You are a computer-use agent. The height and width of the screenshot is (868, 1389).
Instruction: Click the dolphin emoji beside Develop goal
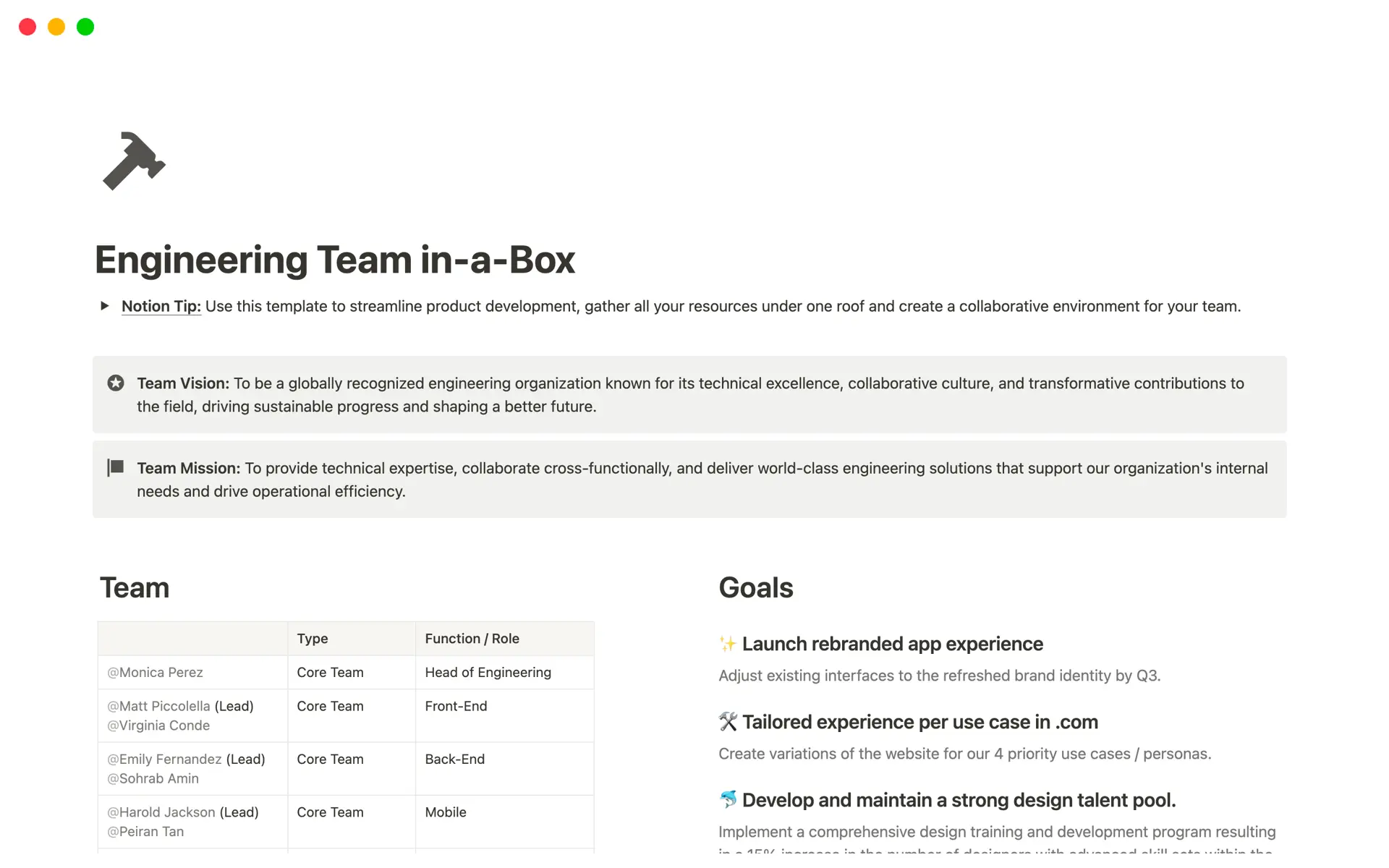[x=728, y=799]
